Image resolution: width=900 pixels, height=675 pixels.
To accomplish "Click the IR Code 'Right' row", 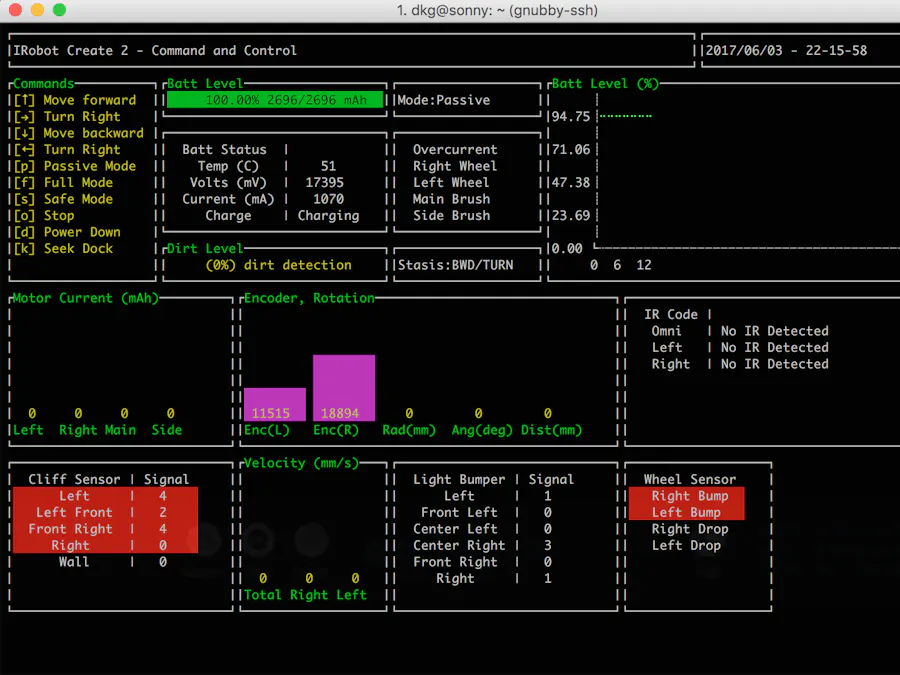I will pos(740,364).
